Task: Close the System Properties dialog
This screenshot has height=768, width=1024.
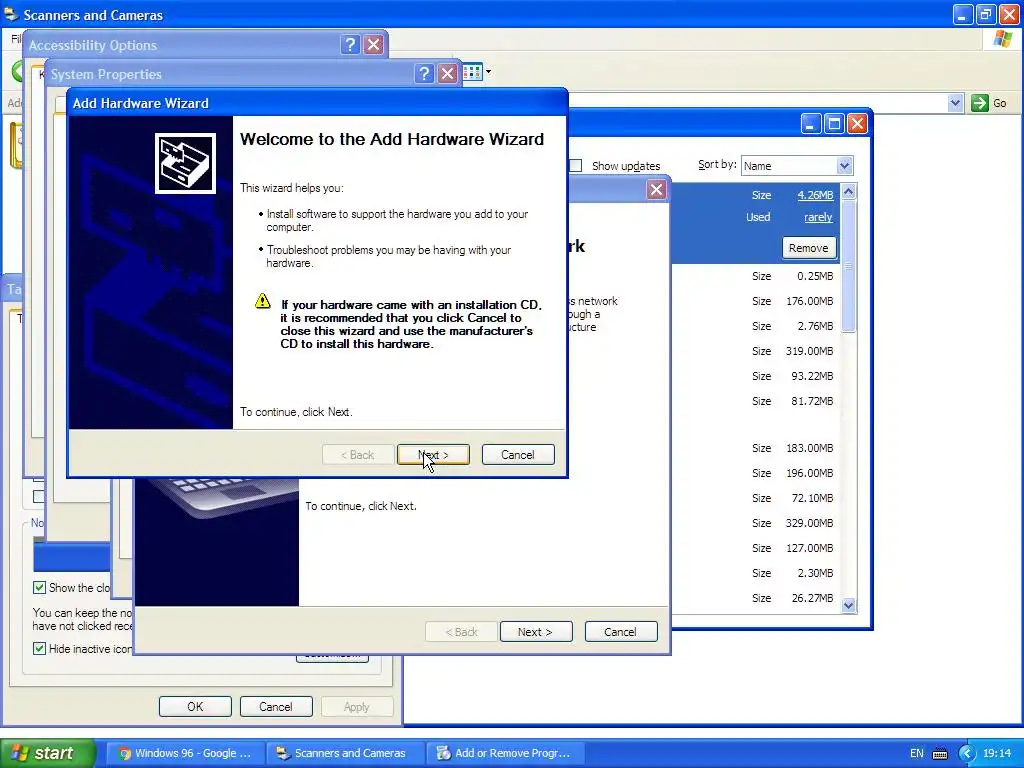Action: (x=447, y=73)
